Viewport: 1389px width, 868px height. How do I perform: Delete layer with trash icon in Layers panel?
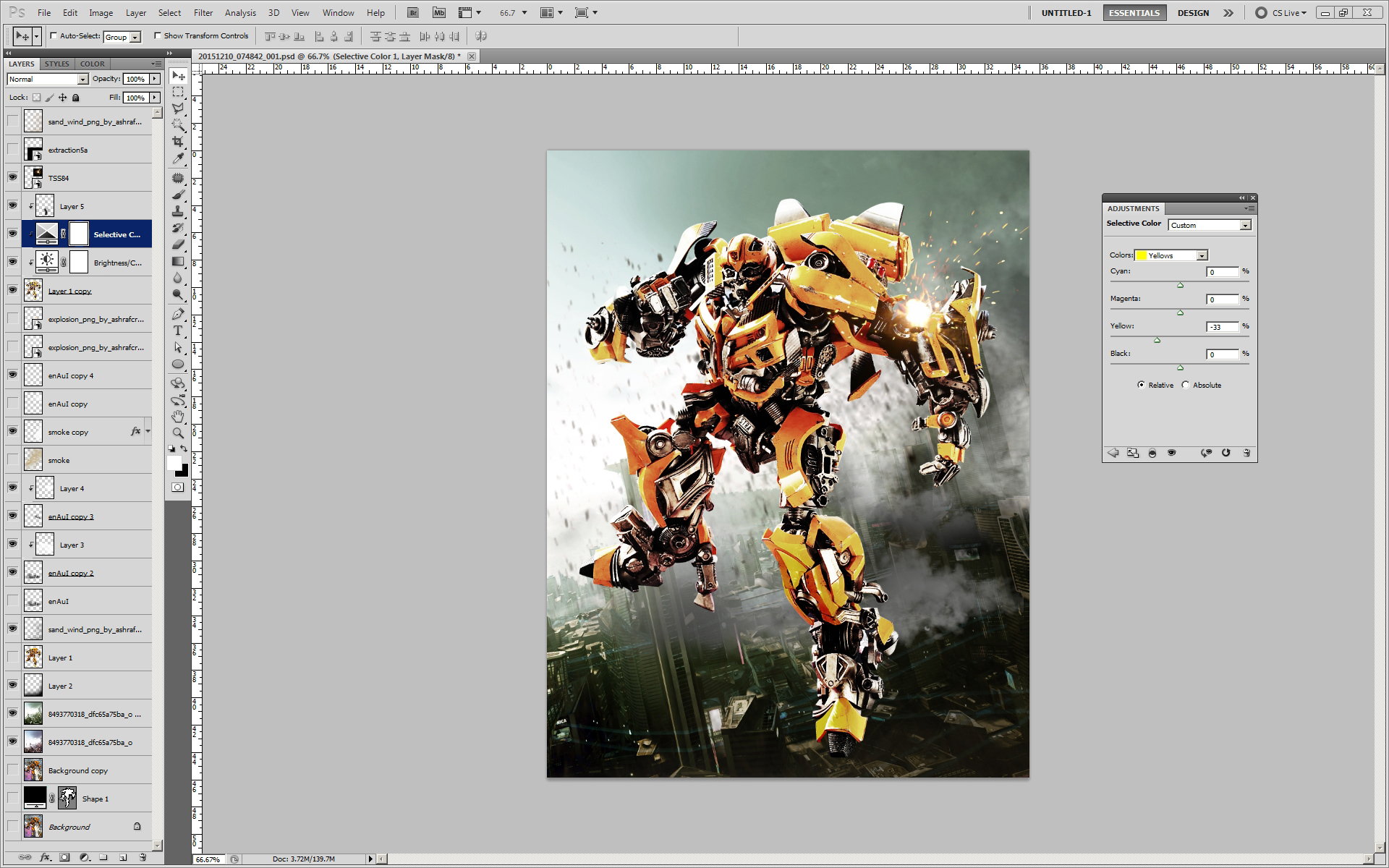coord(143,857)
